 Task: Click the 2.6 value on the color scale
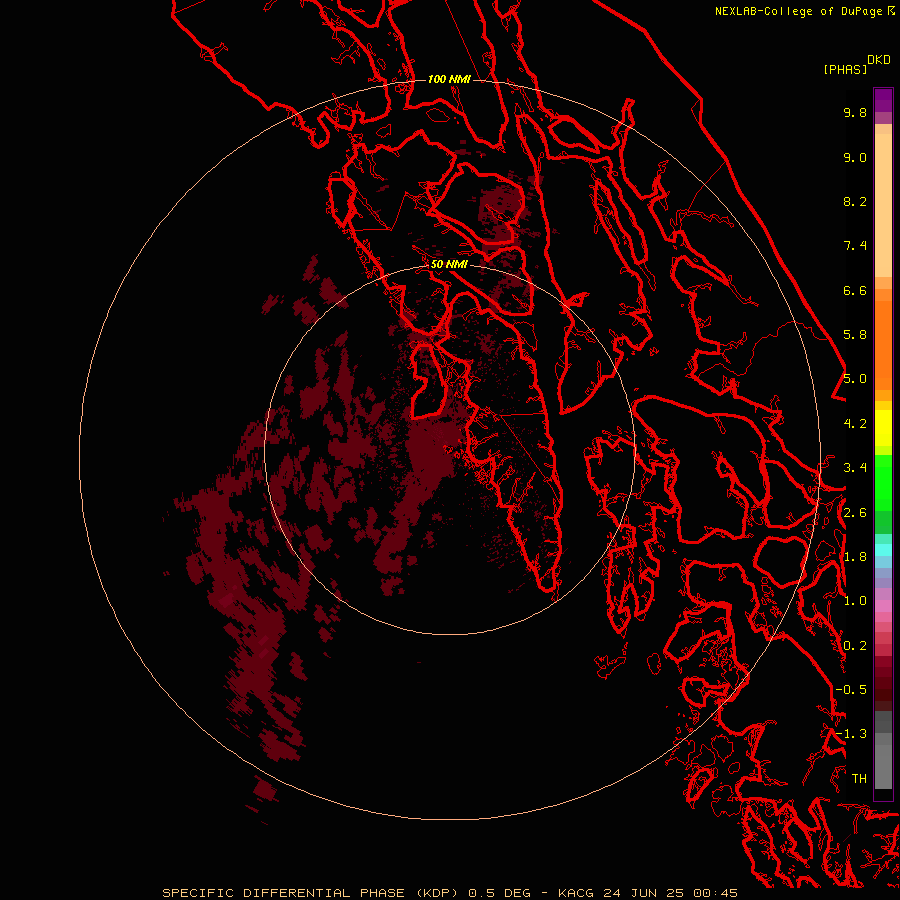pyautogui.click(x=855, y=513)
